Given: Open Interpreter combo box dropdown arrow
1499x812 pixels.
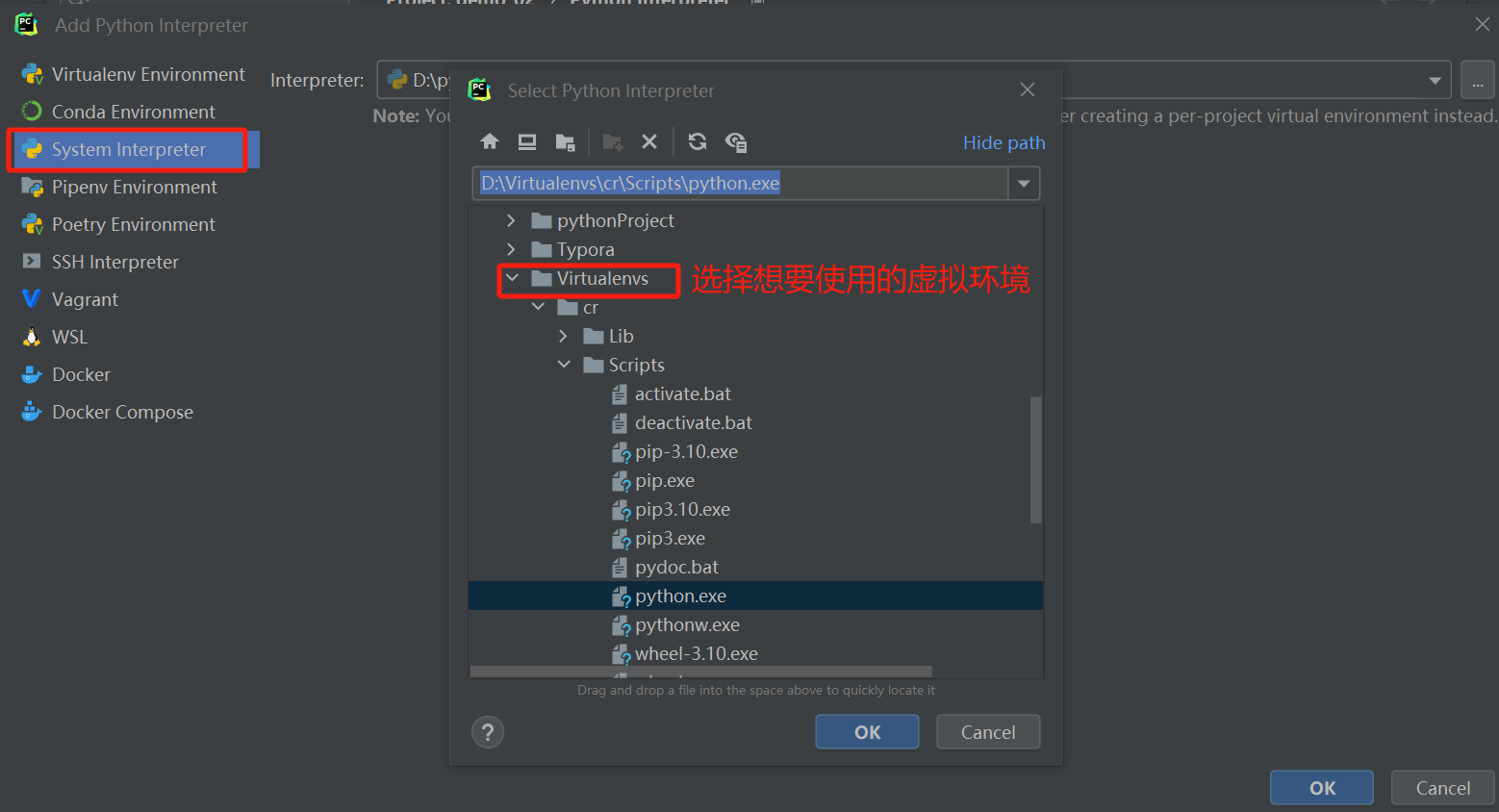Looking at the screenshot, I should click(1435, 80).
